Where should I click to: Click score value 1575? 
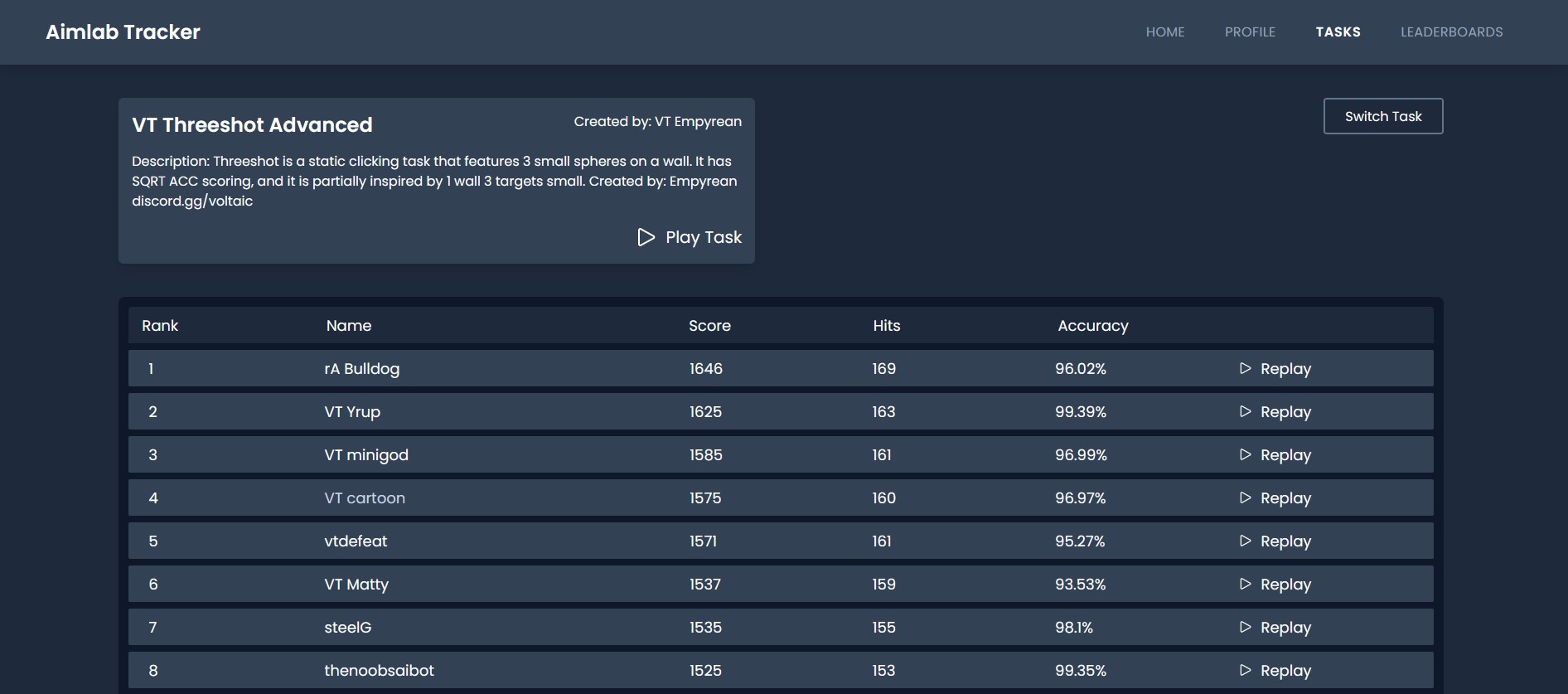[x=705, y=497]
